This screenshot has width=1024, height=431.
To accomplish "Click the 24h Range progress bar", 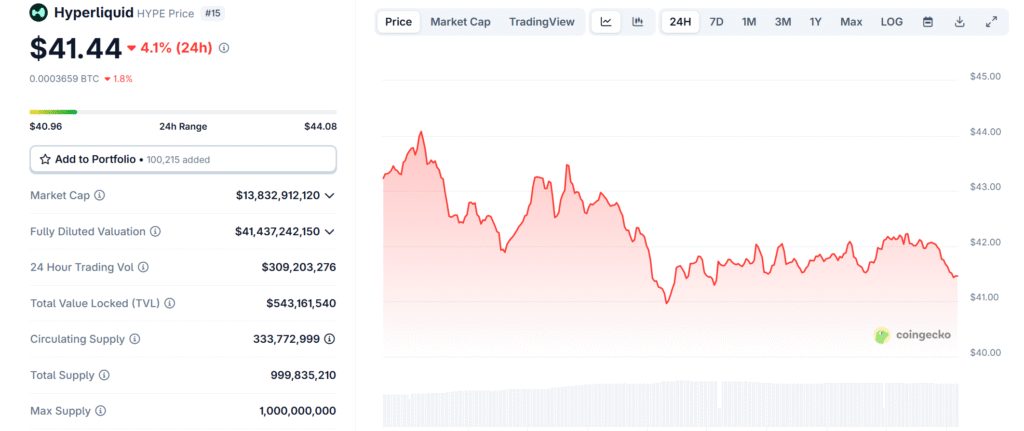I will tap(183, 112).
